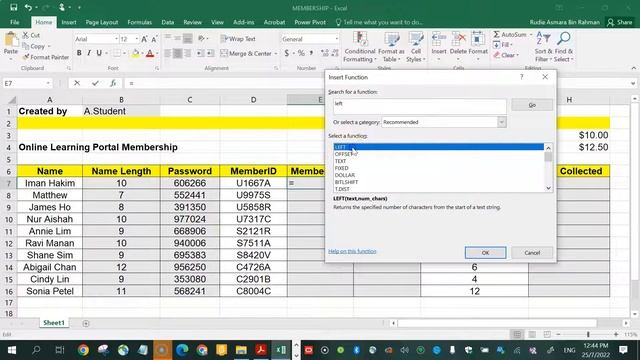This screenshot has height=360, width=640.
Task: Confirm formula with checkmark icon
Action: click(95, 83)
